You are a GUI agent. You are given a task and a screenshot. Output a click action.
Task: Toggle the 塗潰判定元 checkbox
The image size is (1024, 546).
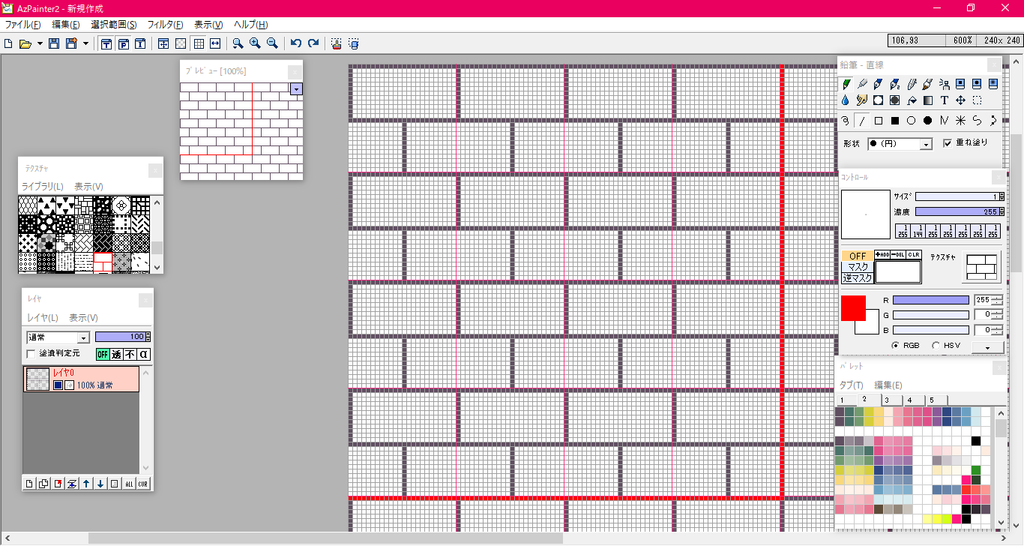(31, 353)
